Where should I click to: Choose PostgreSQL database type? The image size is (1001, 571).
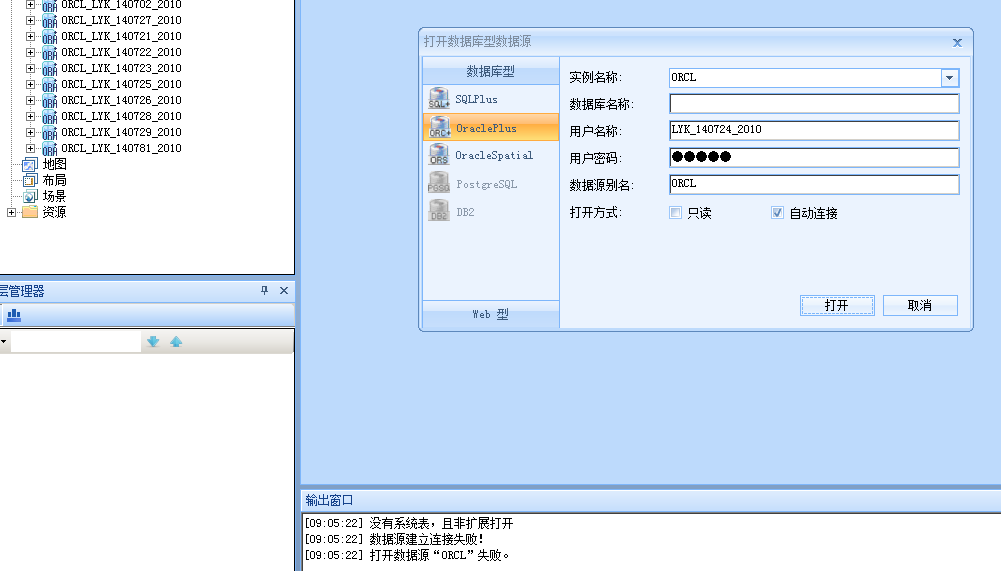tap(490, 184)
